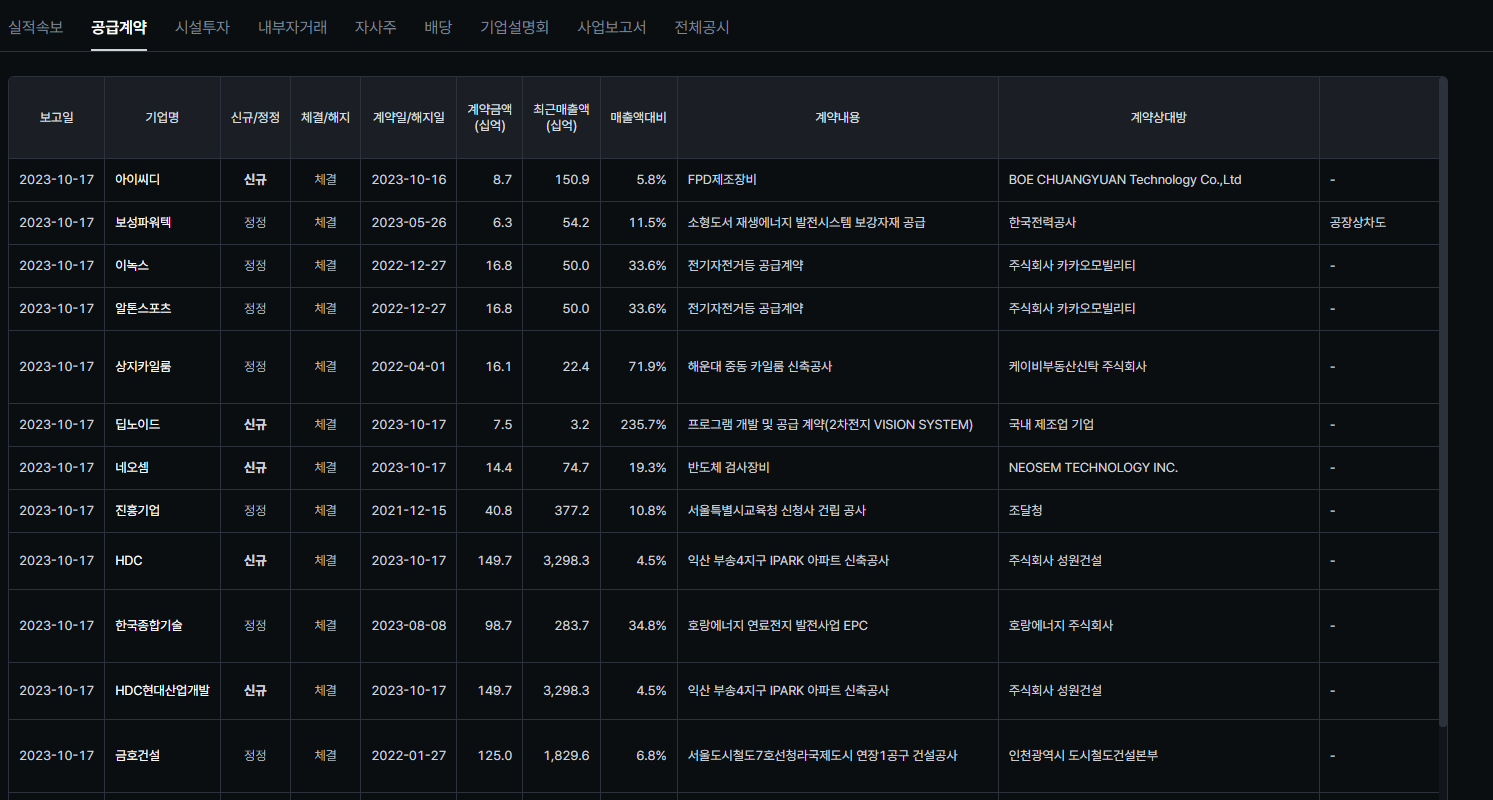Screen dimensions: 1493x800
Task: Click the 계약상대방 column header
Action: [x=1158, y=117]
